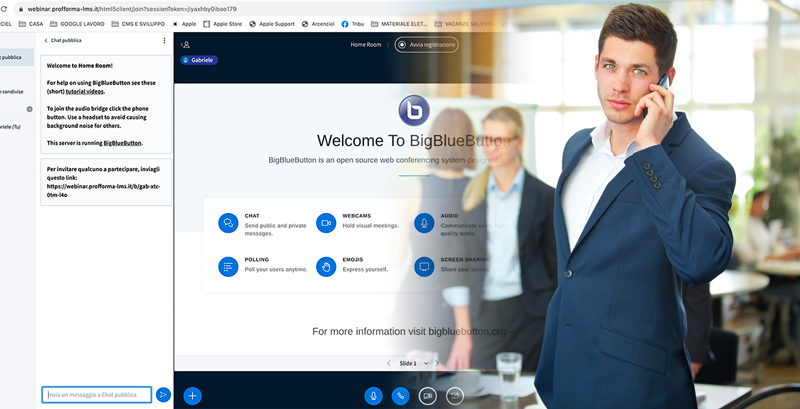Open the Apple bookmark

click(x=184, y=24)
